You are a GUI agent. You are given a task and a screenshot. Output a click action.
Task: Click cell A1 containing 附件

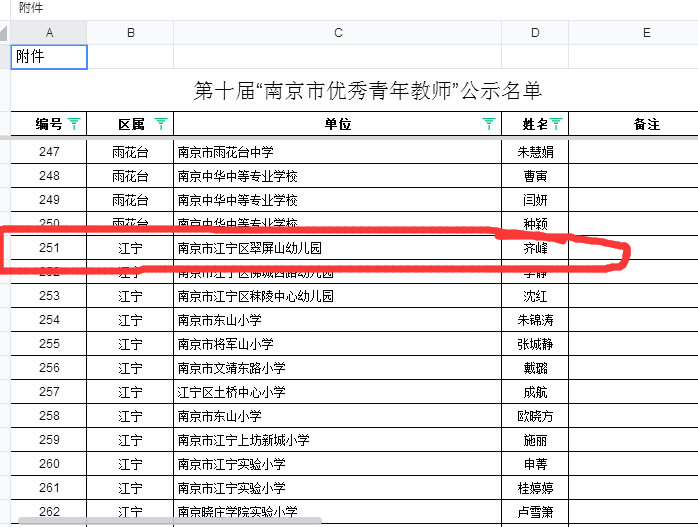pyautogui.click(x=49, y=57)
